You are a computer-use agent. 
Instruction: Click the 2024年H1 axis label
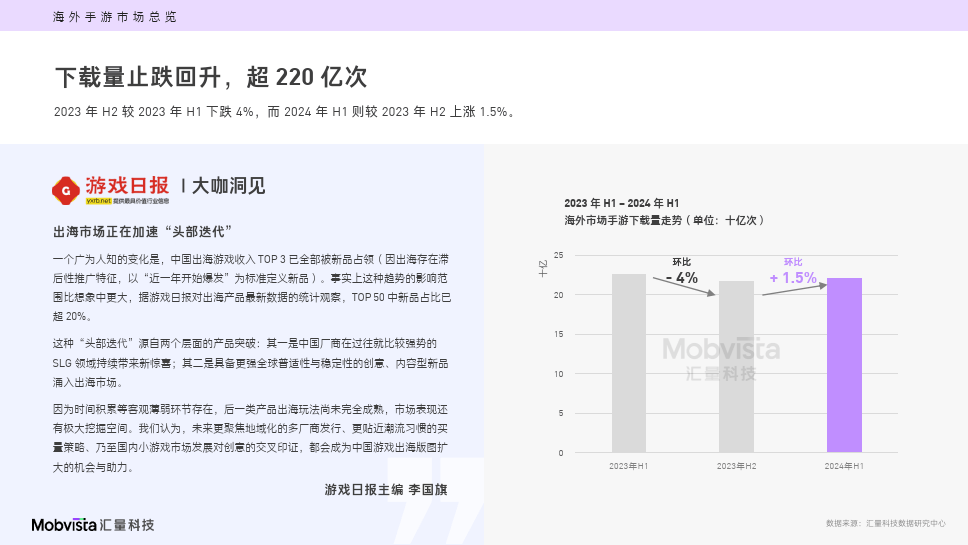[x=844, y=466]
